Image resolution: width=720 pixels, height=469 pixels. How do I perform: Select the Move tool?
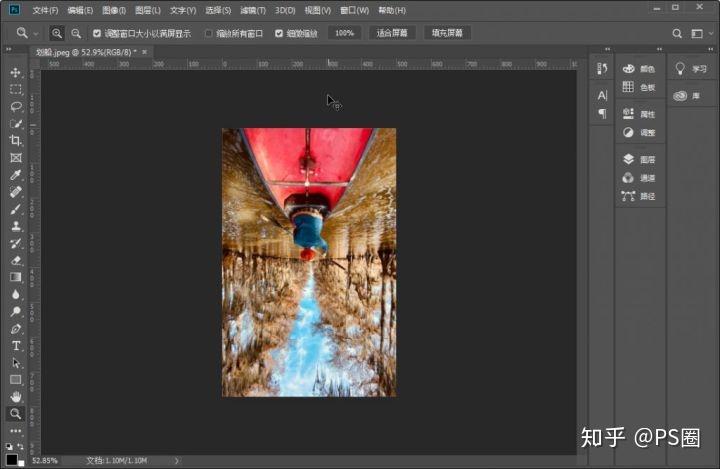click(16, 73)
